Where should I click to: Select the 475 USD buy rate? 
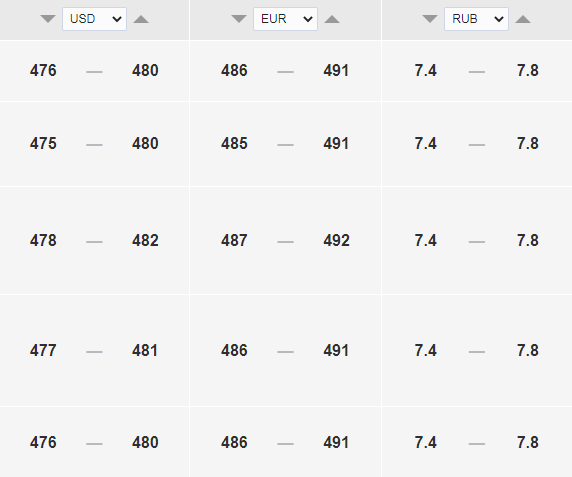43,144
